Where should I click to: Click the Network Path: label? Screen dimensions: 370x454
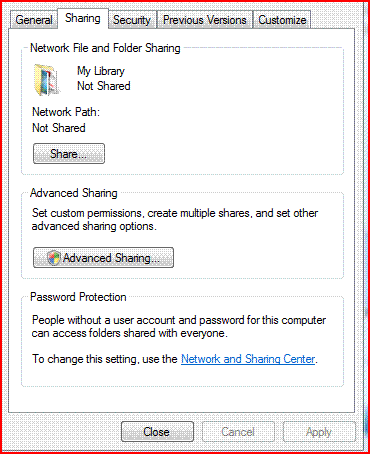click(66, 112)
